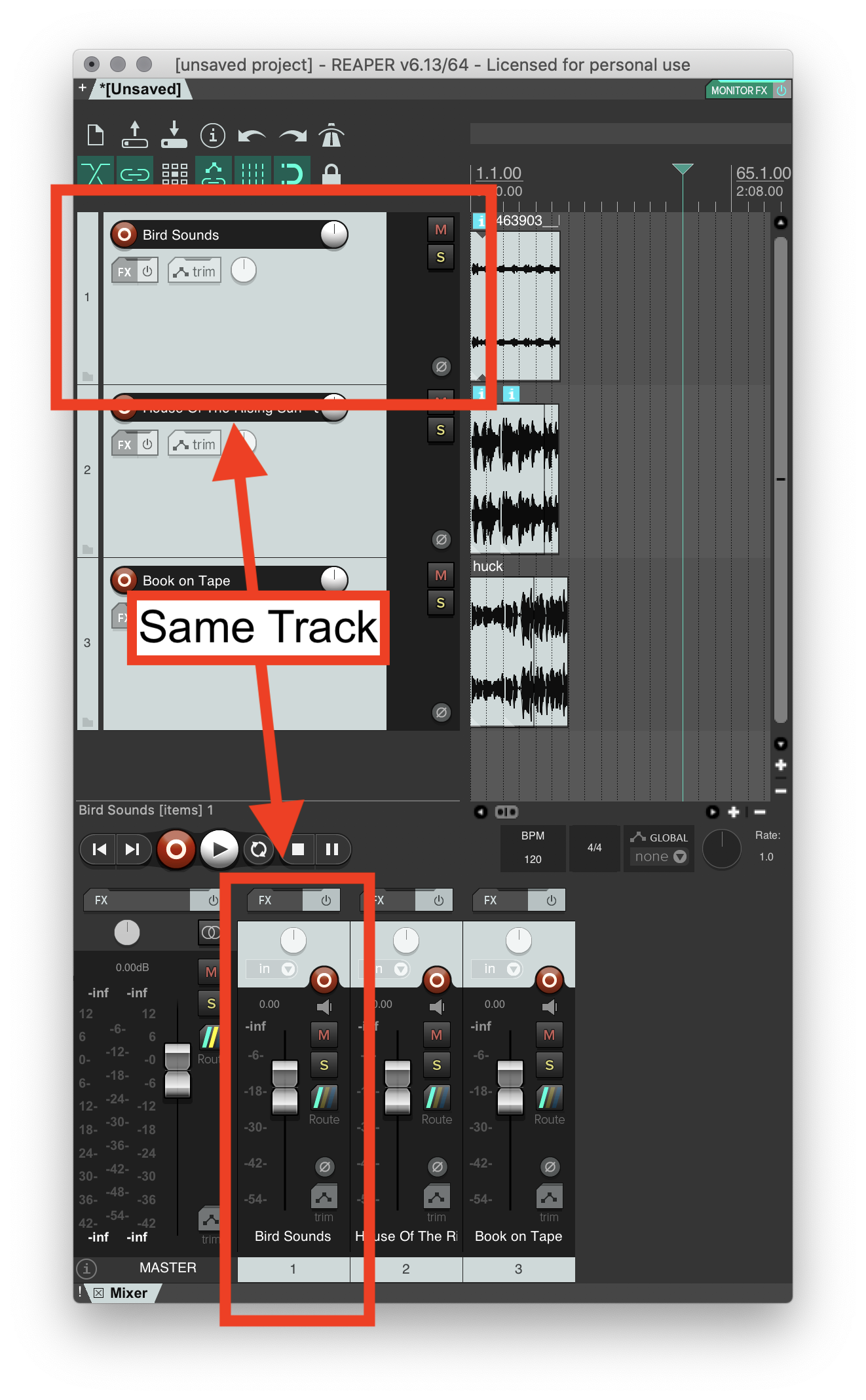Click the Record transport button
This screenshot has width=866, height=1400.
pos(176,849)
